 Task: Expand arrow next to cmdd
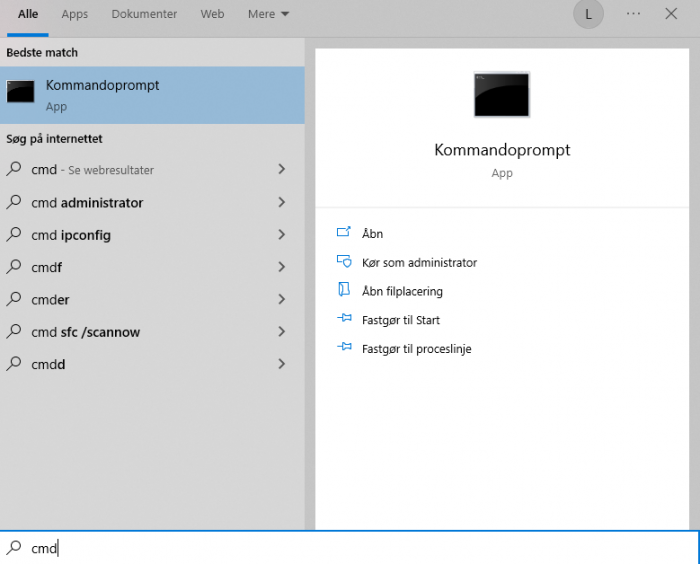[282, 364]
